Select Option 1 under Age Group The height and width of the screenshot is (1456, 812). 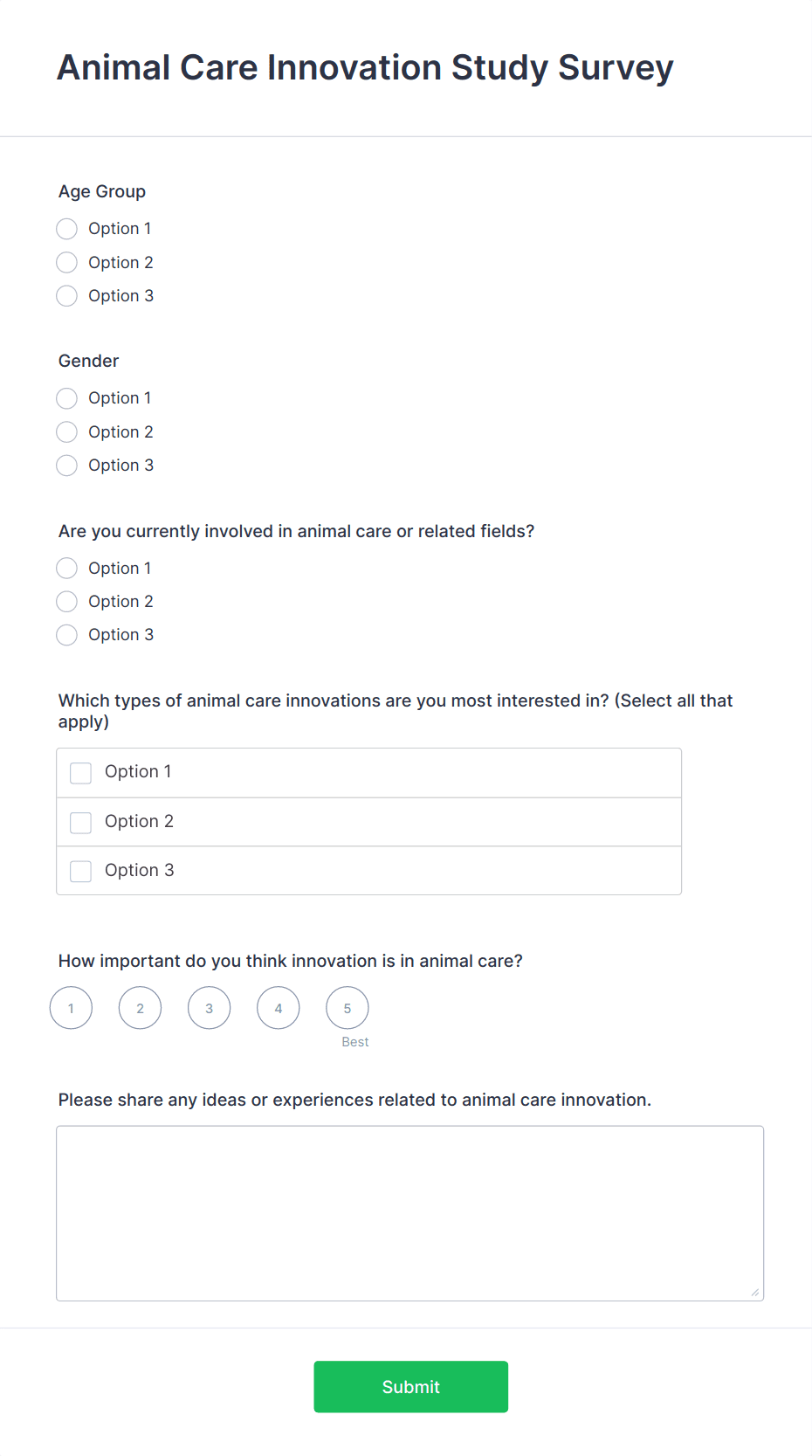[x=67, y=229]
